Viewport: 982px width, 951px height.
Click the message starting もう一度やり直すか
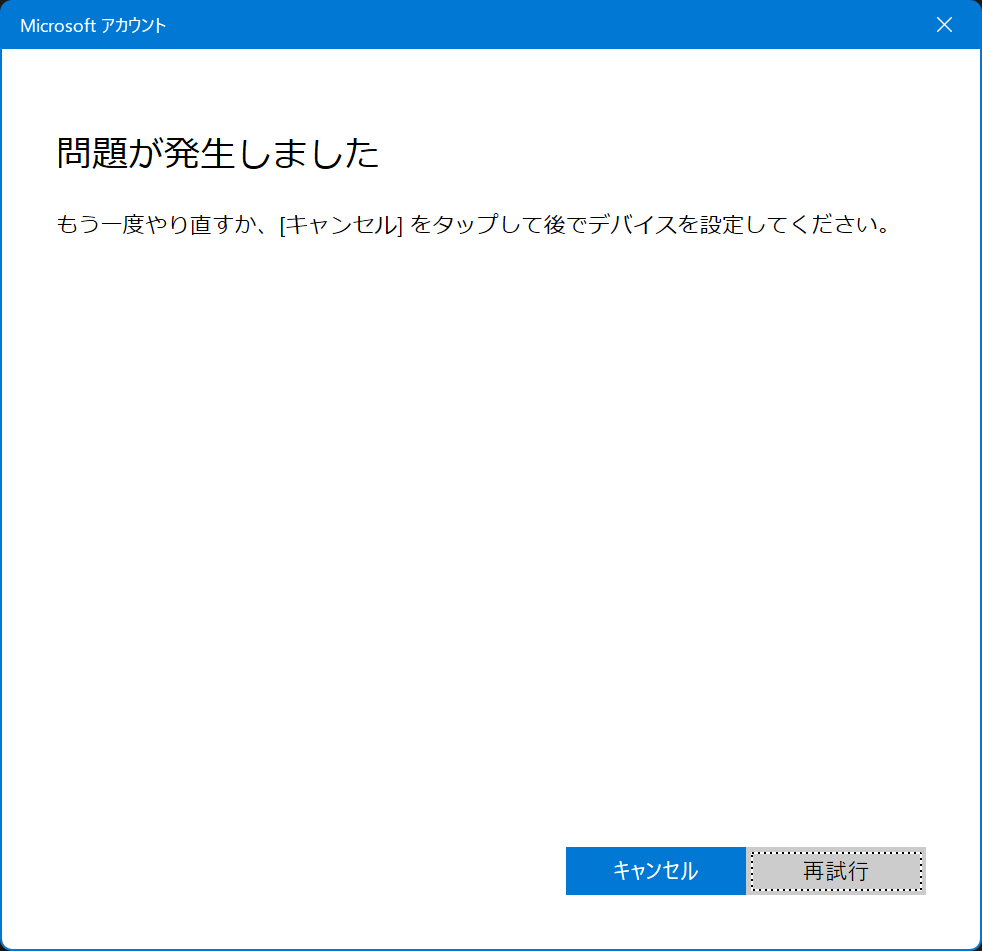473,224
